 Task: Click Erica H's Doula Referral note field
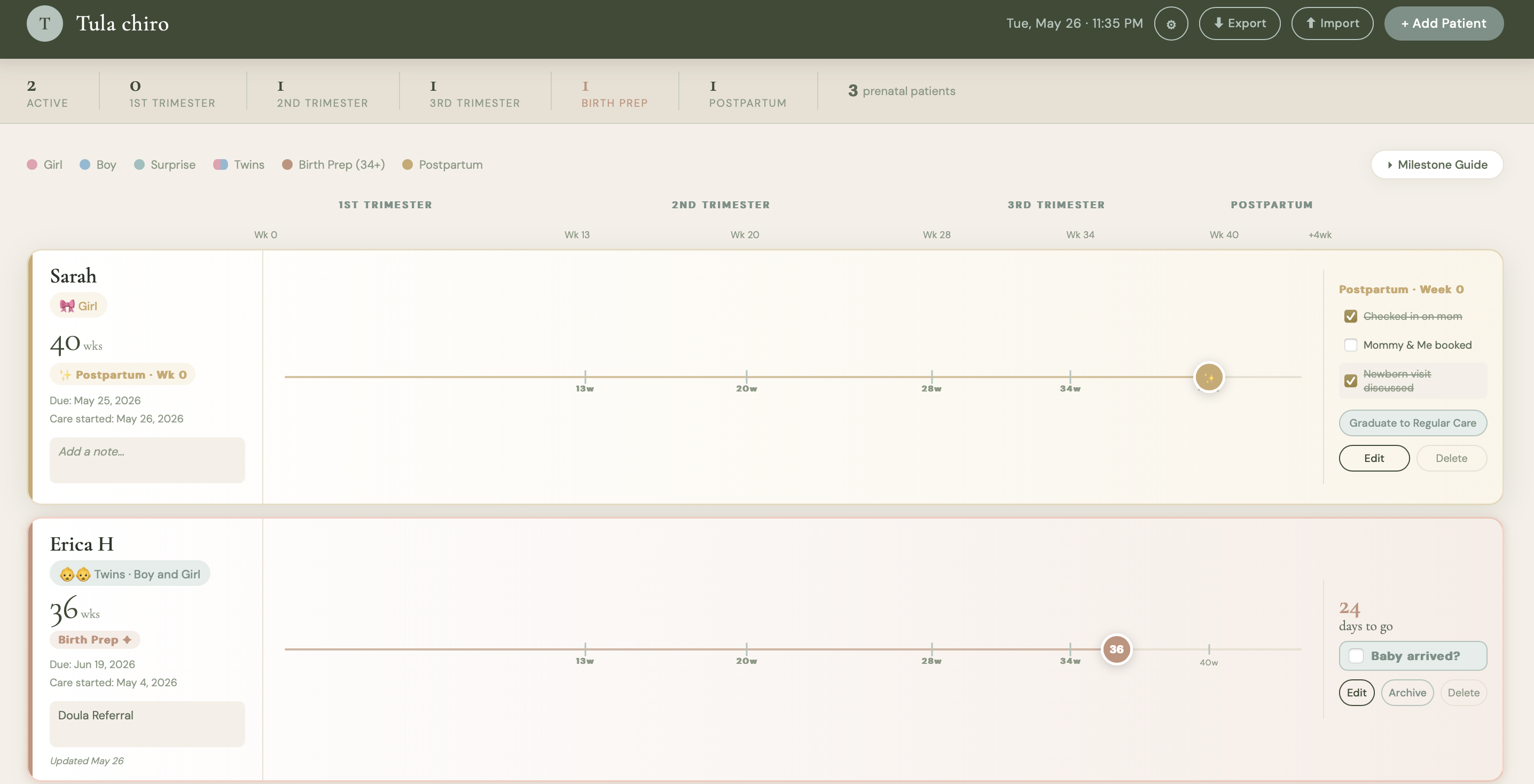[147, 725]
